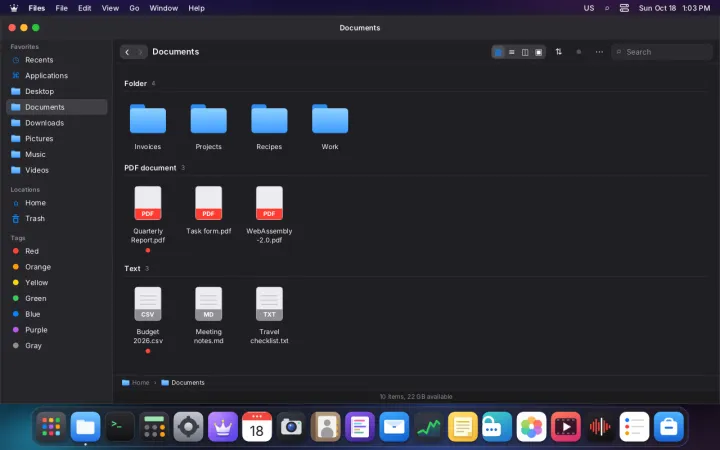Open Calendar from the dock
This screenshot has height=450, width=720.
tap(257, 427)
